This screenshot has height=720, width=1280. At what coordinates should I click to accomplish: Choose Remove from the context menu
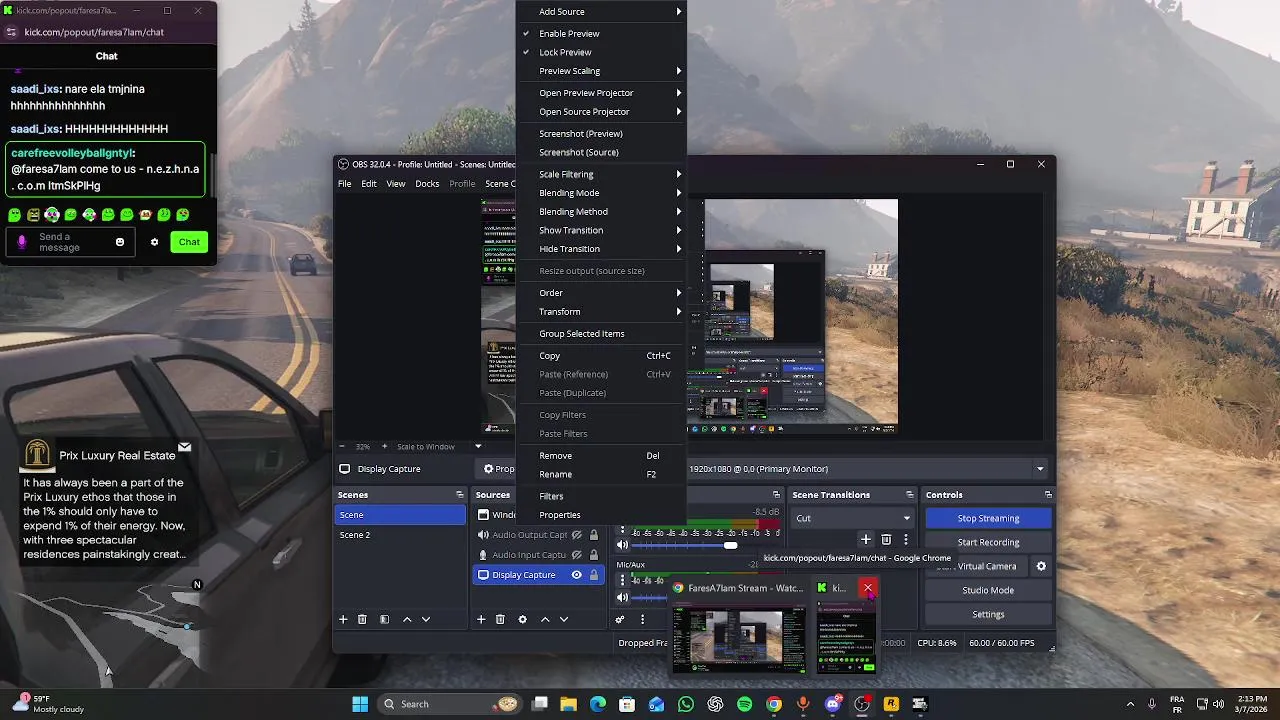click(601, 456)
